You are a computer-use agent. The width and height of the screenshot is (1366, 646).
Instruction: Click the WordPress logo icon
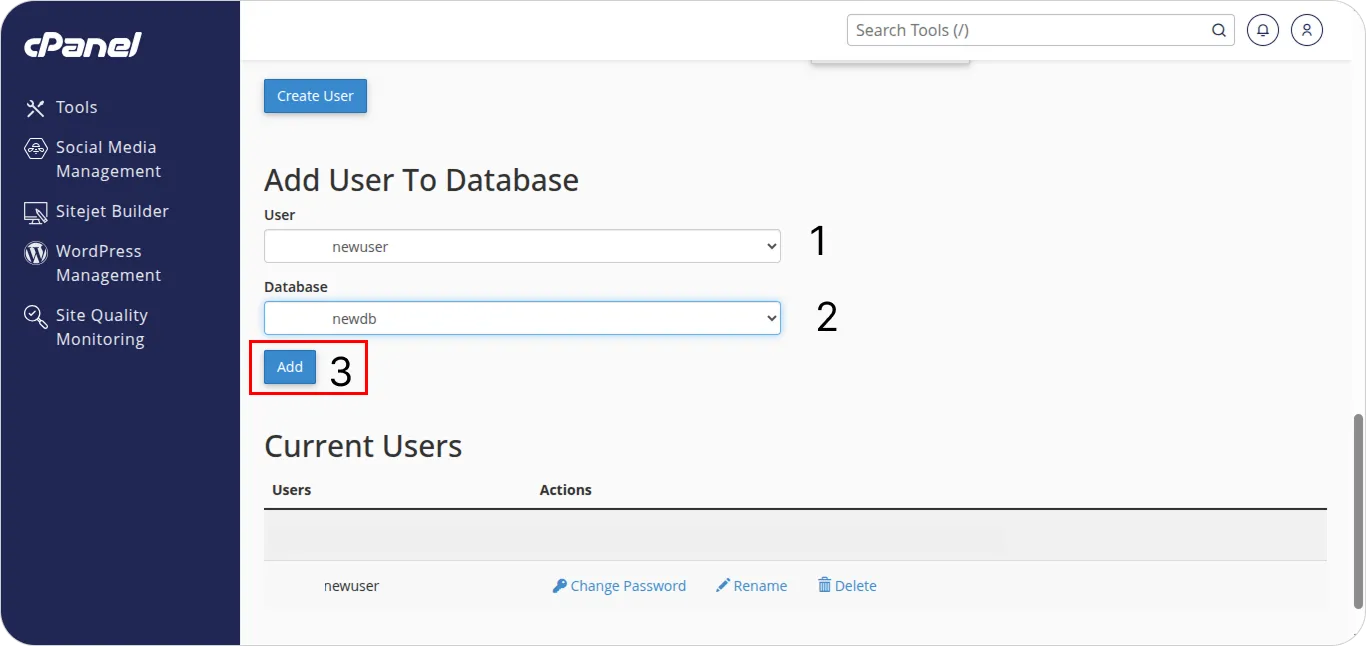36,252
